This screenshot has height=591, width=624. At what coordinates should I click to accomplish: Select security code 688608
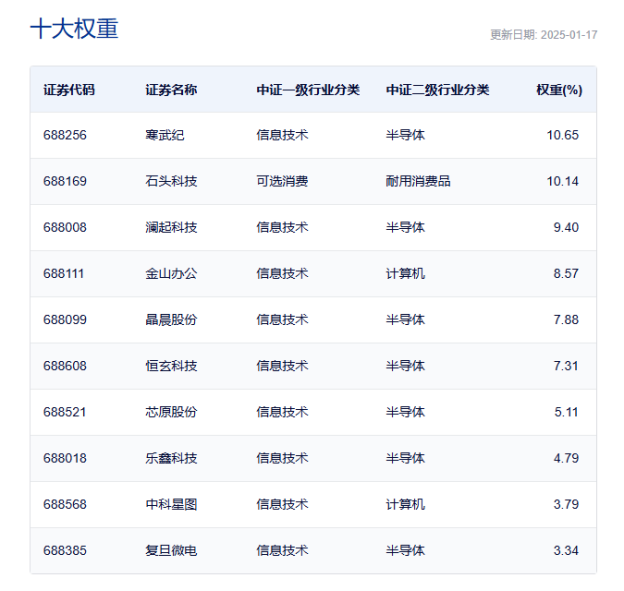[65, 366]
